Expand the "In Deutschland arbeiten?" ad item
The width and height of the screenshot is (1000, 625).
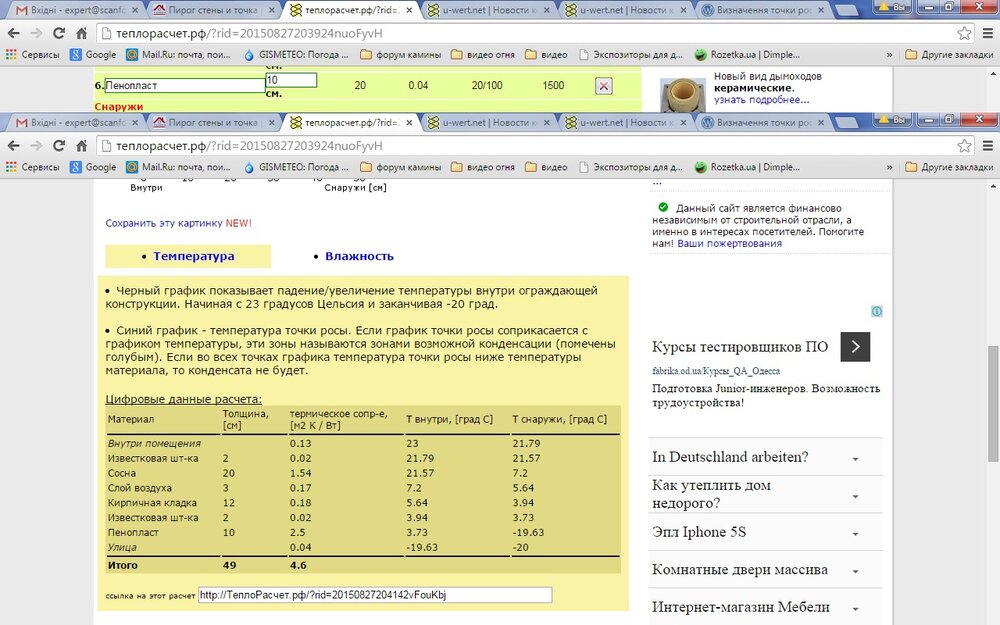856,459
